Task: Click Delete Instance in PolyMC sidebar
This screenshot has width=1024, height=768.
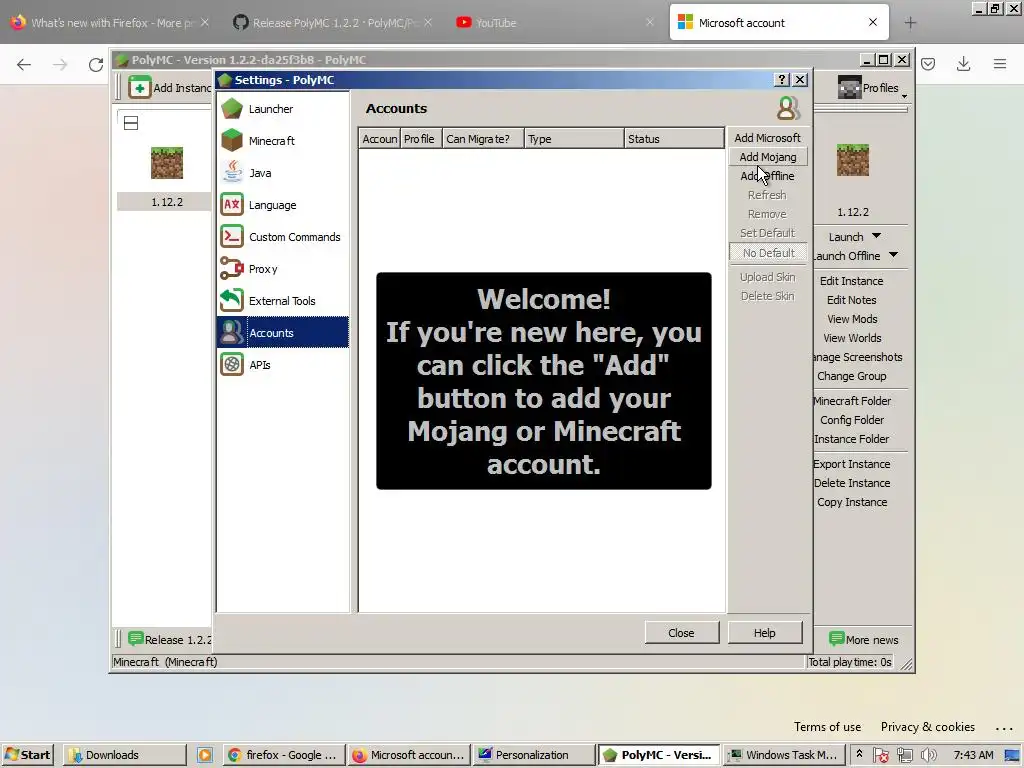Action: 852,483
